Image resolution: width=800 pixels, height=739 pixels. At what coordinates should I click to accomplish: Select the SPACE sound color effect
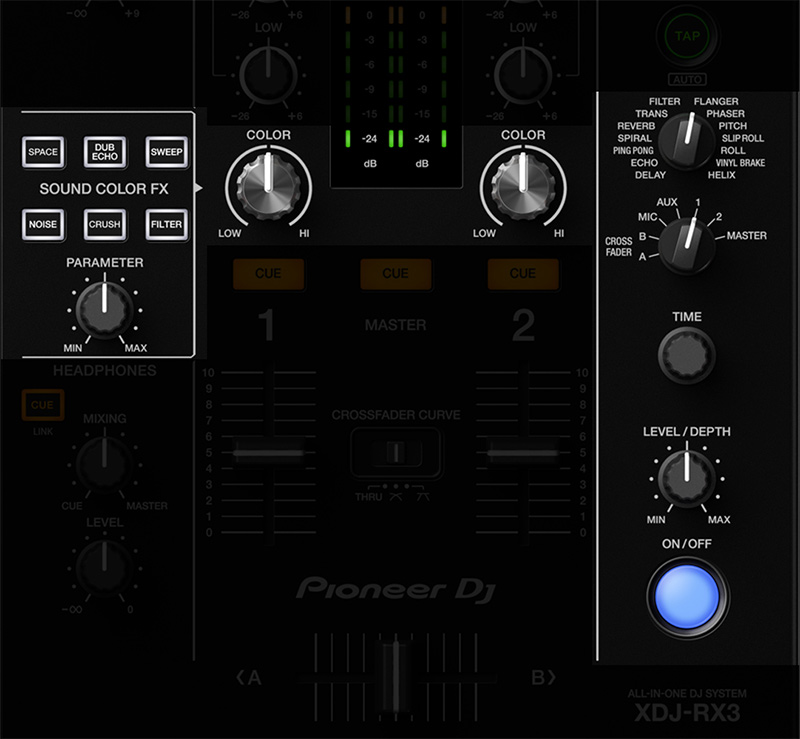tap(43, 151)
